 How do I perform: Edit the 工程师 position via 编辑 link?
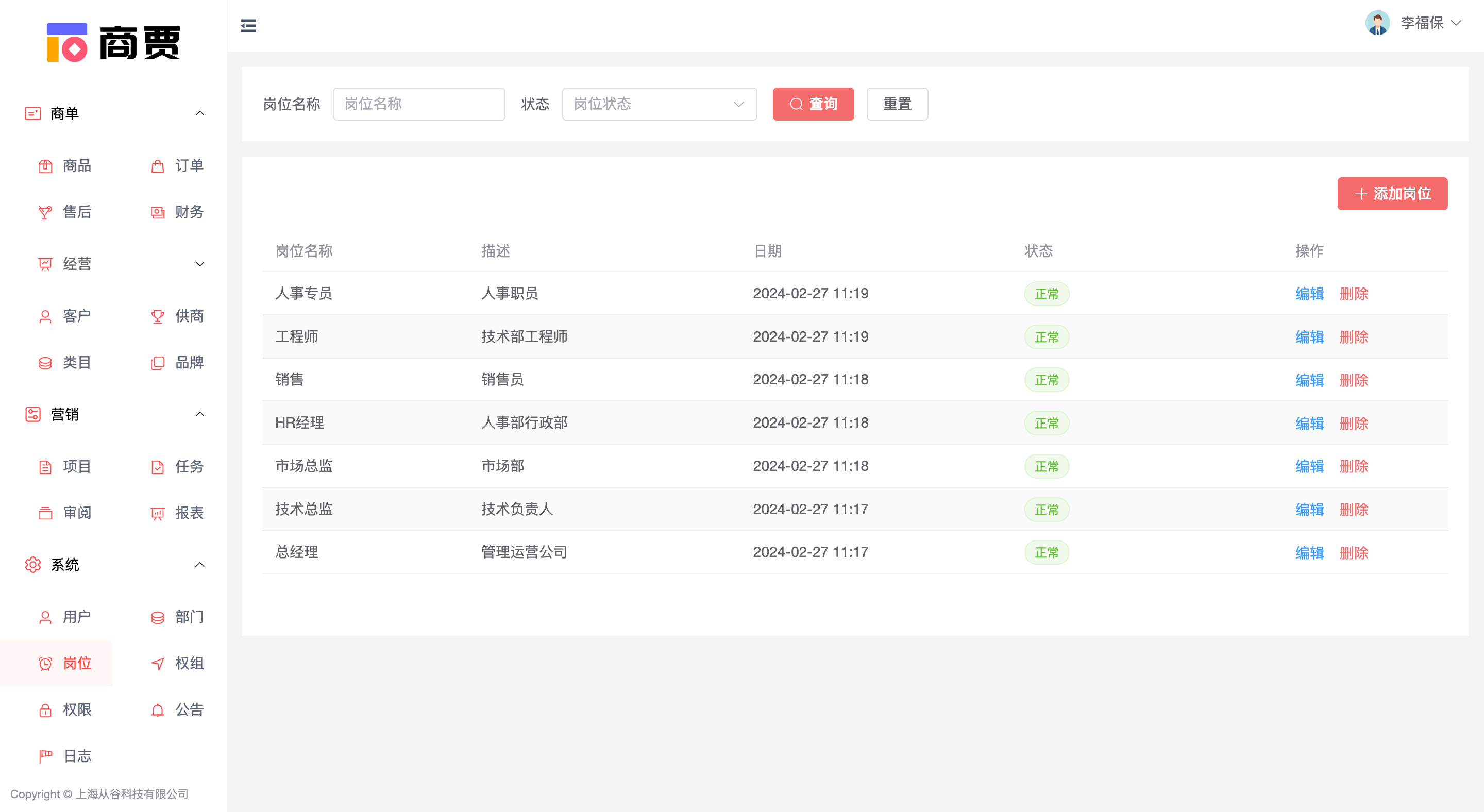tap(1309, 337)
